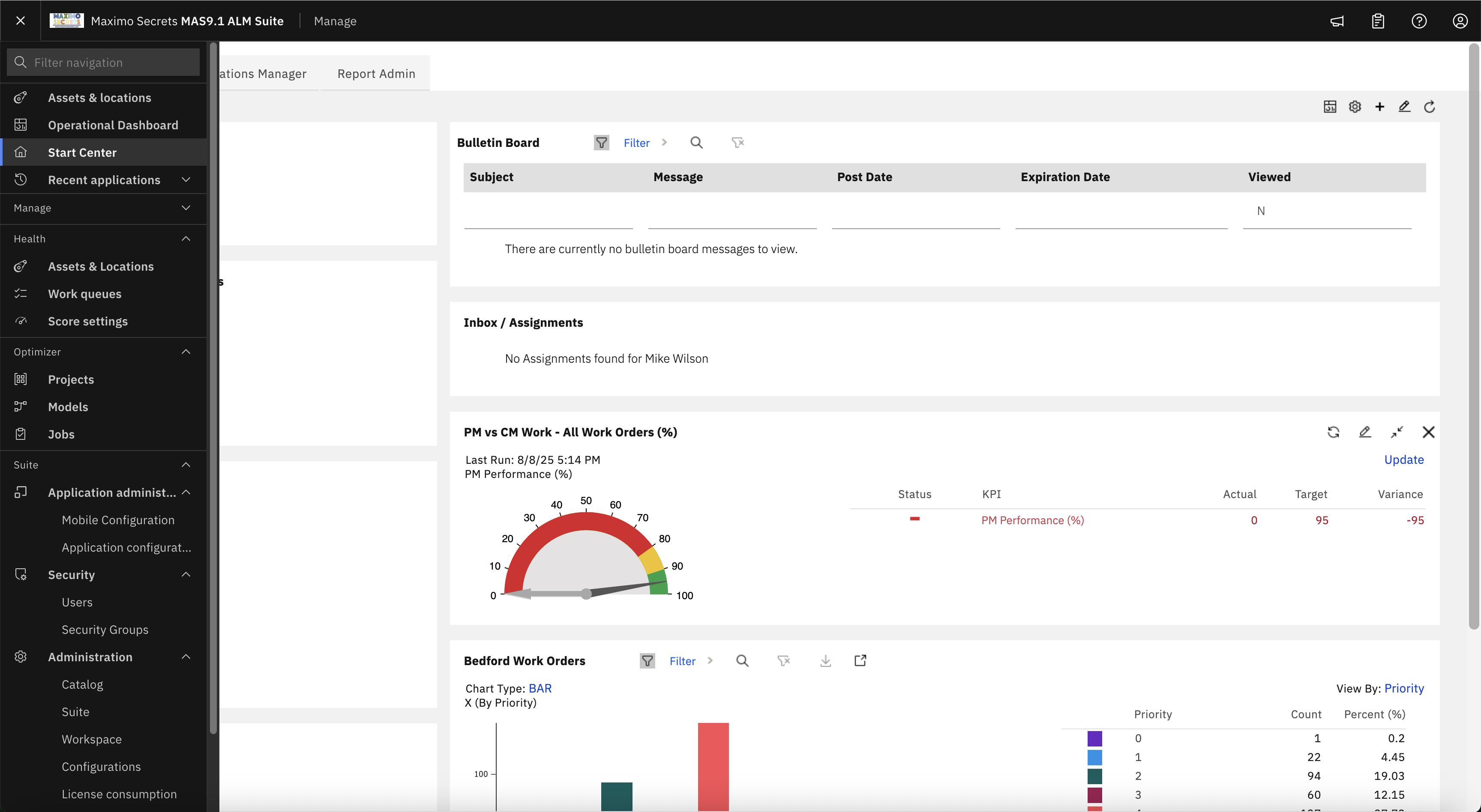Screen dimensions: 1481x812
Task: Add a new widget using the plus icon
Action: [1380, 107]
